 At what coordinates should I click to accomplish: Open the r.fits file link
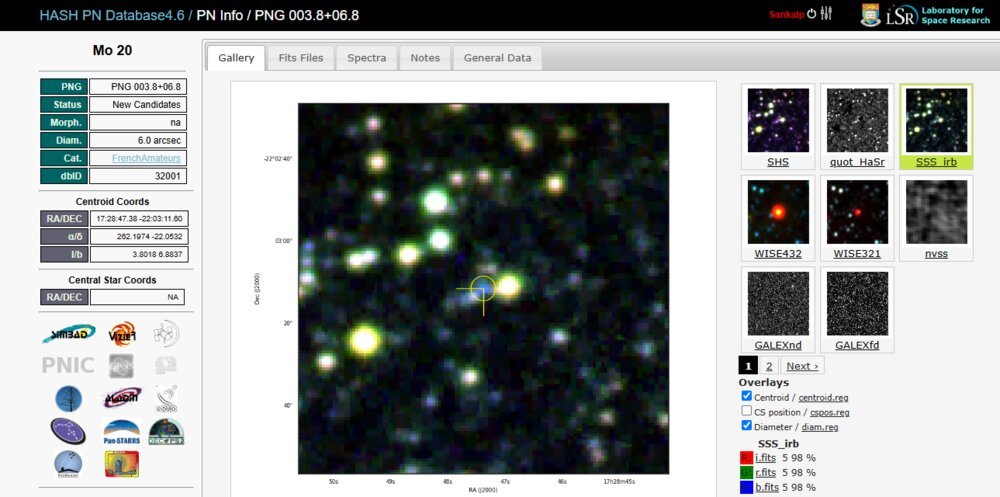click(765, 473)
